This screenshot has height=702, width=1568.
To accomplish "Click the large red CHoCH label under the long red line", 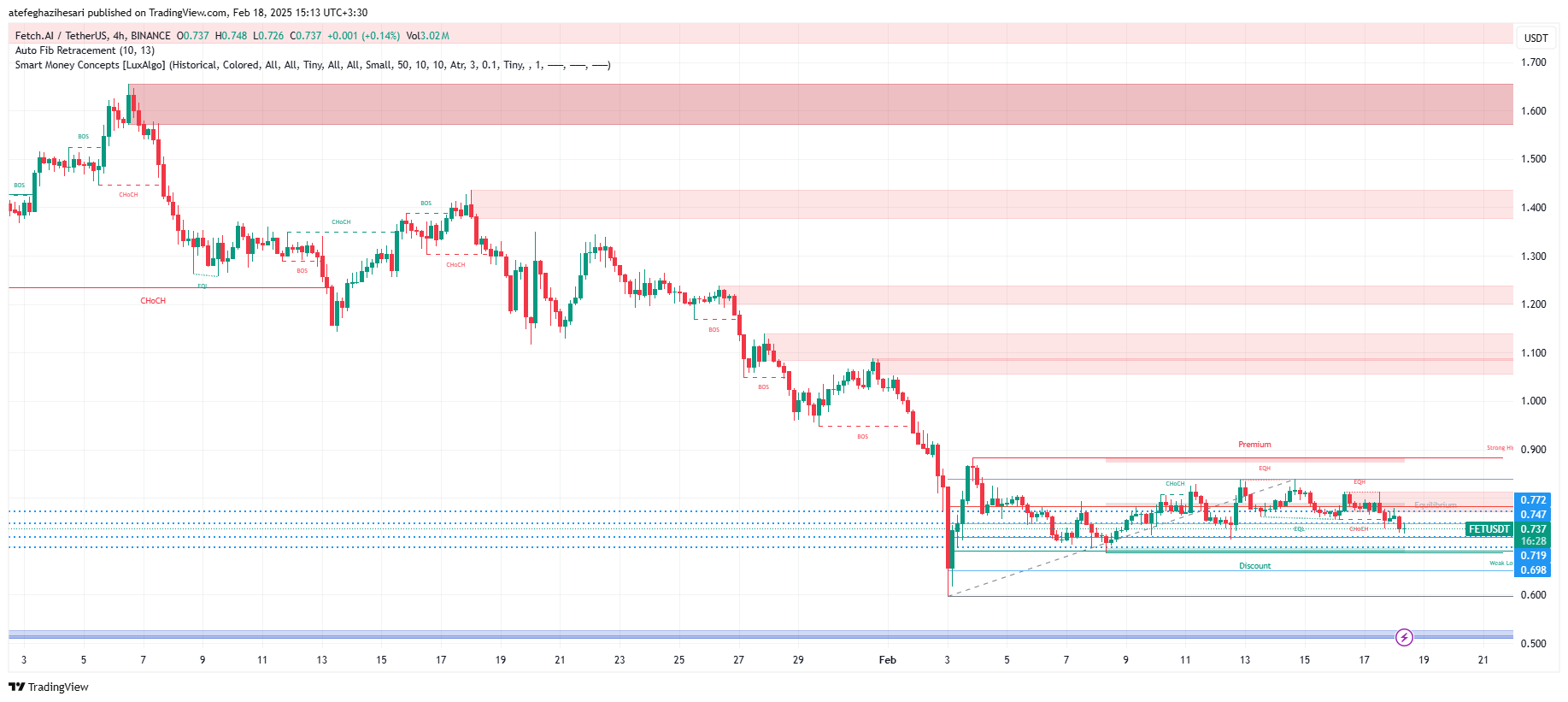I will tap(153, 301).
